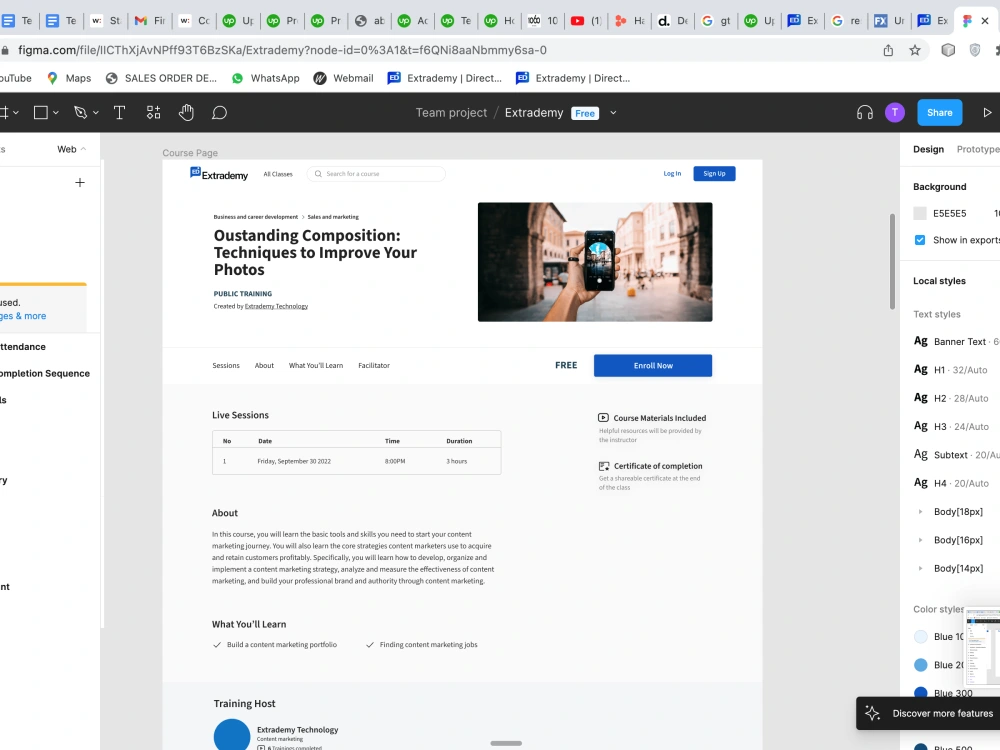Image resolution: width=1000 pixels, height=750 pixels.
Task: Select the Subtext text style
Action: click(x=956, y=455)
